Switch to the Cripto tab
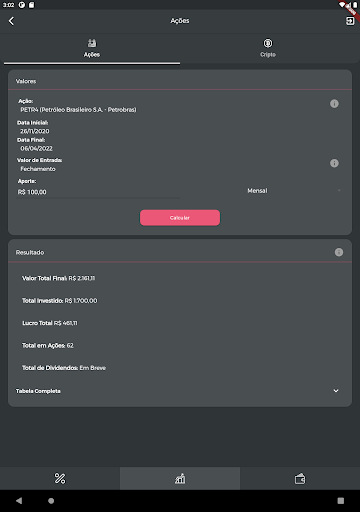Viewport: 360px width, 512px height. pos(268,48)
